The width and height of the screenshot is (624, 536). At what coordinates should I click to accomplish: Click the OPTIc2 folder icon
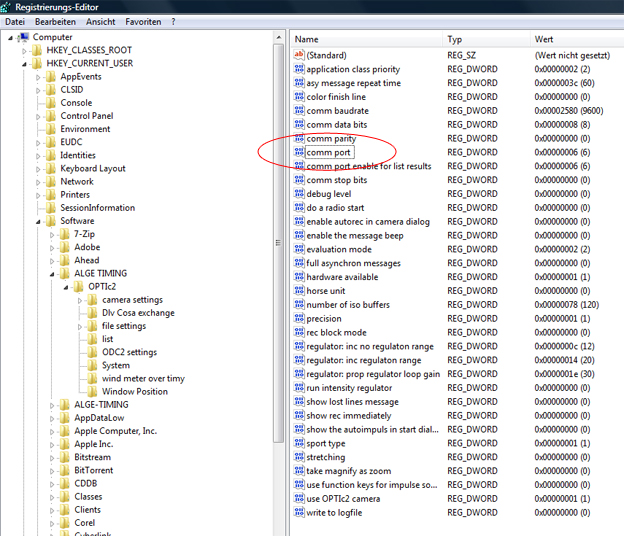79,287
